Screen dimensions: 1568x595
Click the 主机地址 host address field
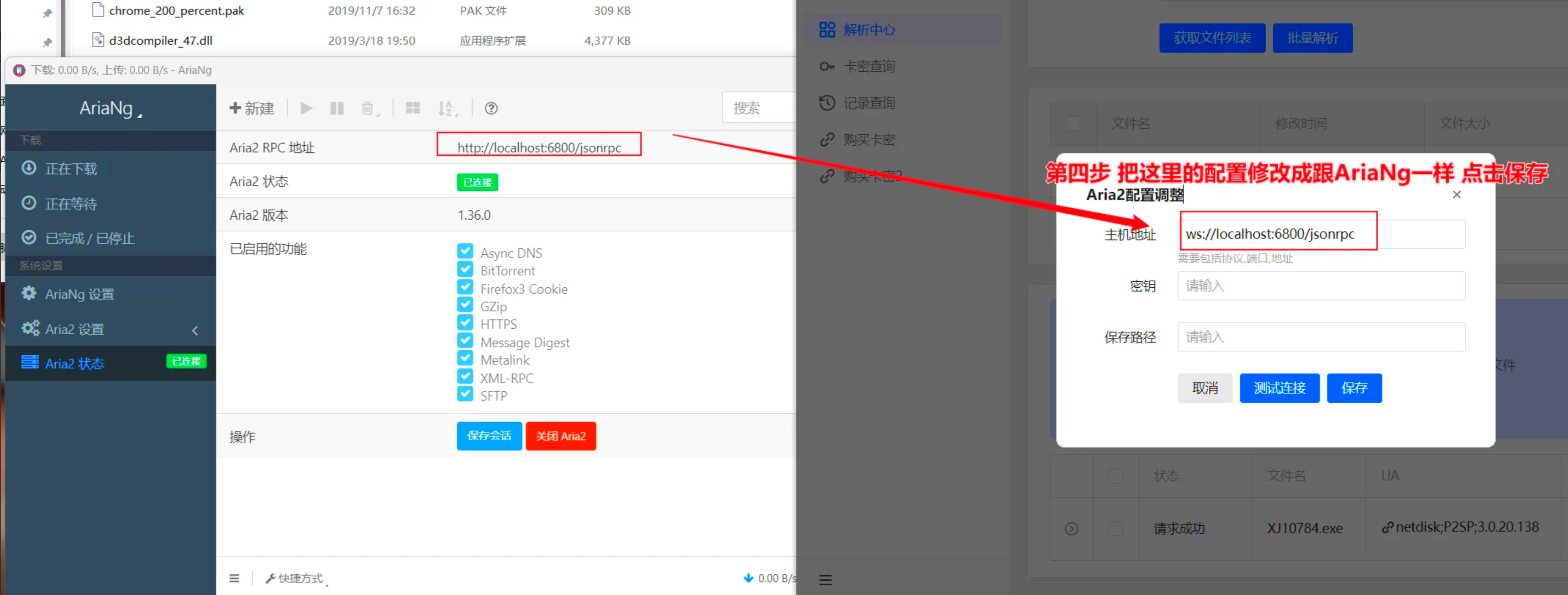click(x=1321, y=234)
